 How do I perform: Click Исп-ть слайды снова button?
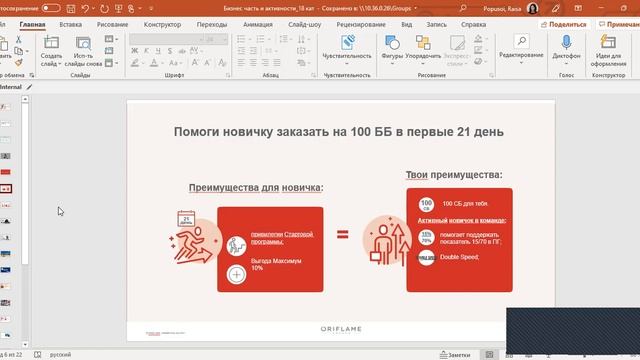[83, 51]
